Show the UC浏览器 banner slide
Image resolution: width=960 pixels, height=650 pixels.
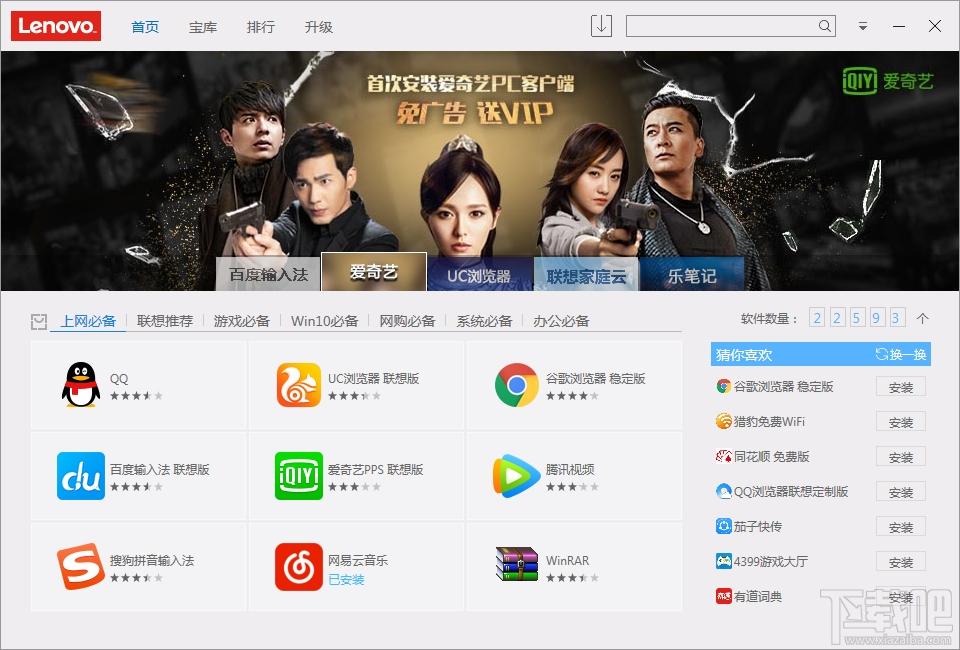point(478,275)
